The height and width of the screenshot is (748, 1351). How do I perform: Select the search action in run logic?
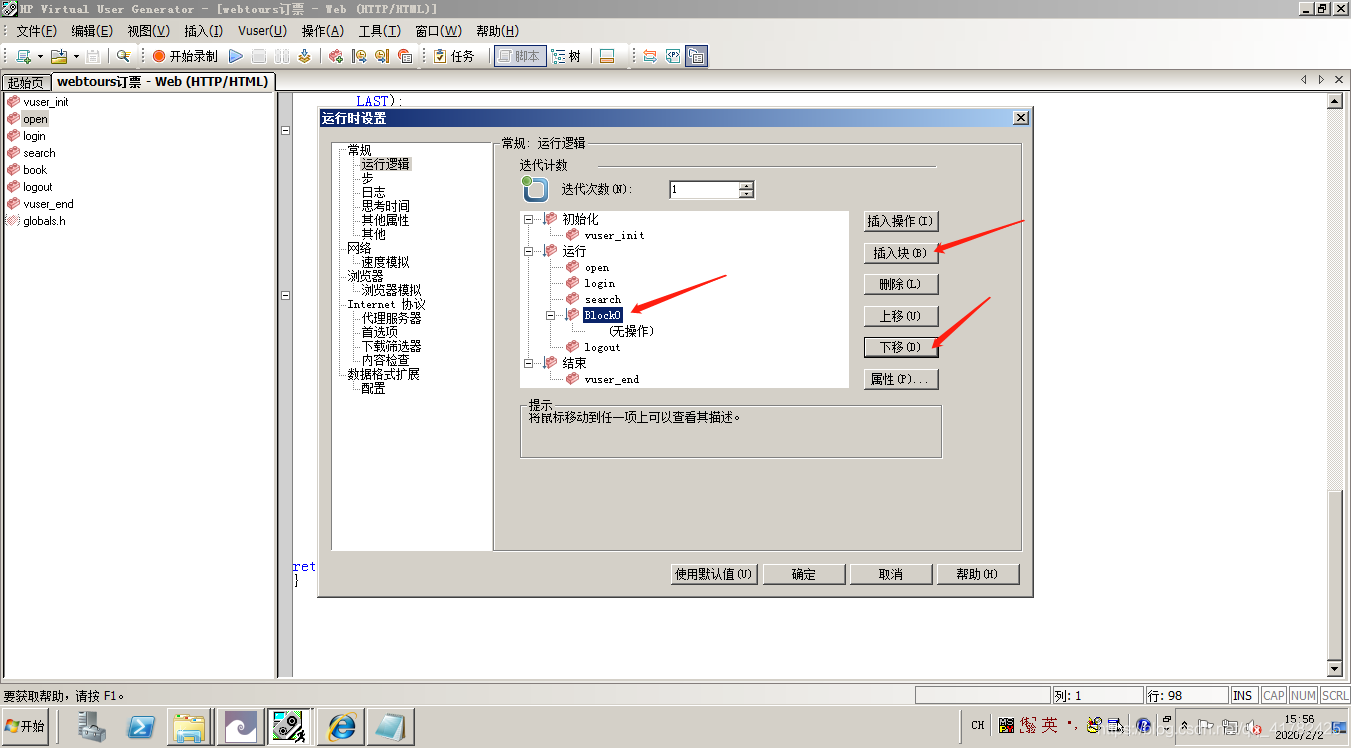pyautogui.click(x=603, y=299)
